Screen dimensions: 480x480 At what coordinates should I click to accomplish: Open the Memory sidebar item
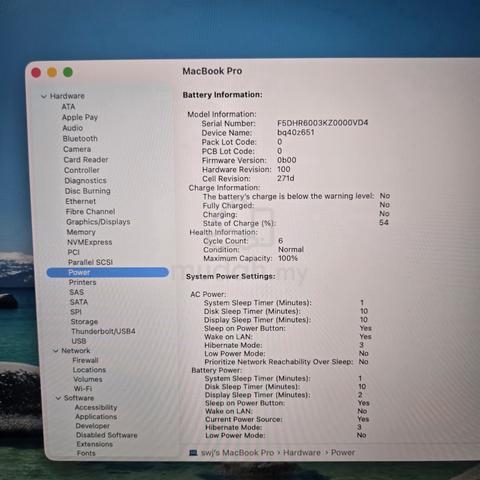click(81, 232)
